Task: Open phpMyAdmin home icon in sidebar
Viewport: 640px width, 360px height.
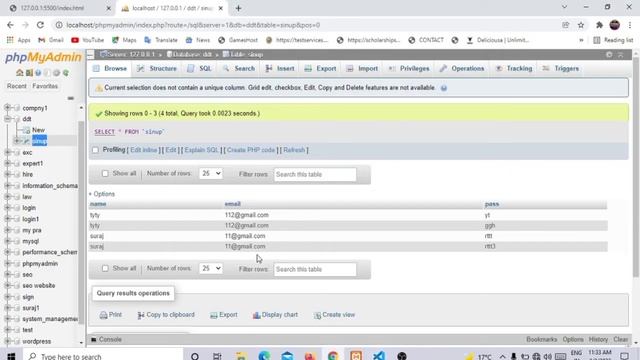Action: tap(20, 73)
